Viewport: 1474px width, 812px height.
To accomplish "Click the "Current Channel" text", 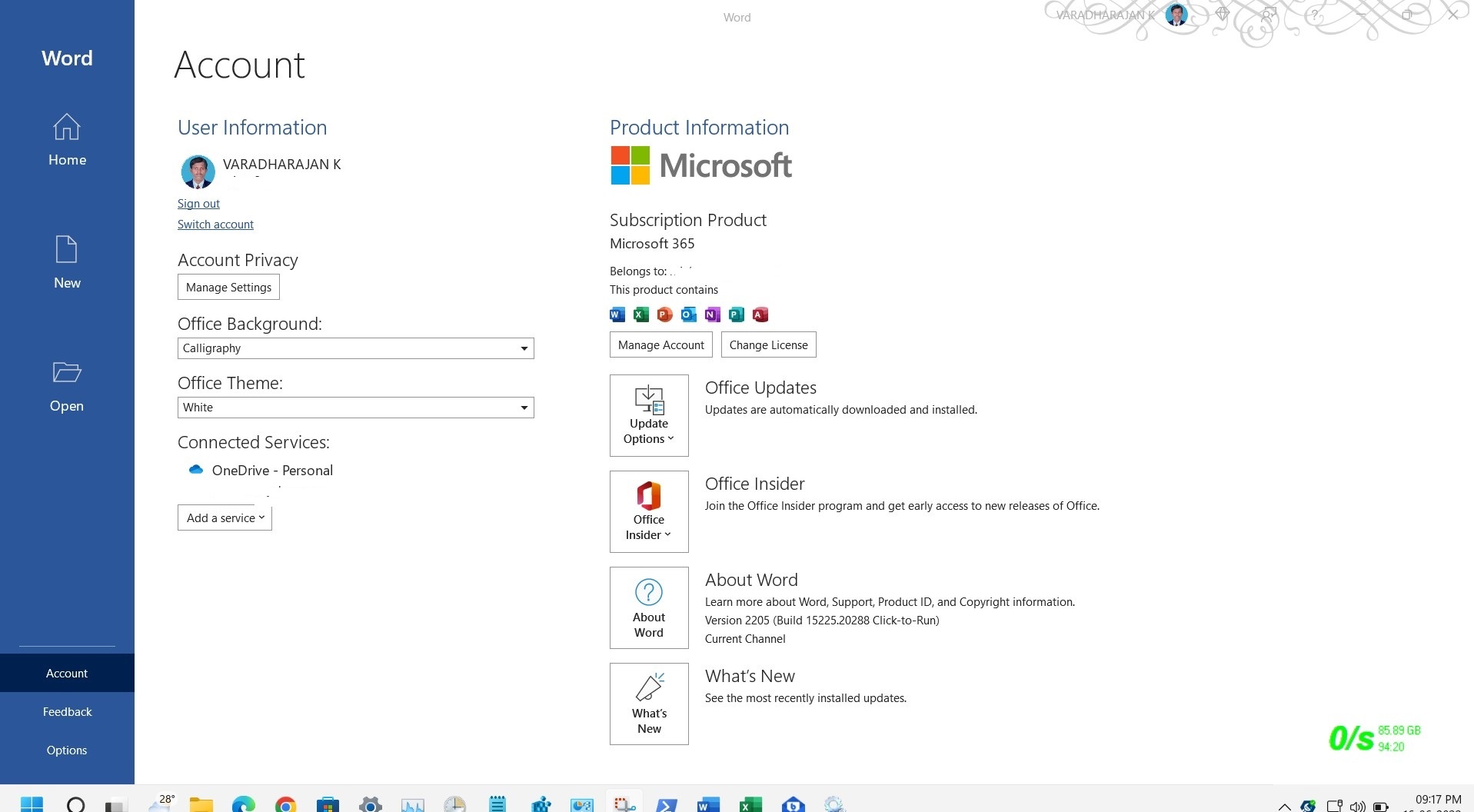I will point(745,638).
